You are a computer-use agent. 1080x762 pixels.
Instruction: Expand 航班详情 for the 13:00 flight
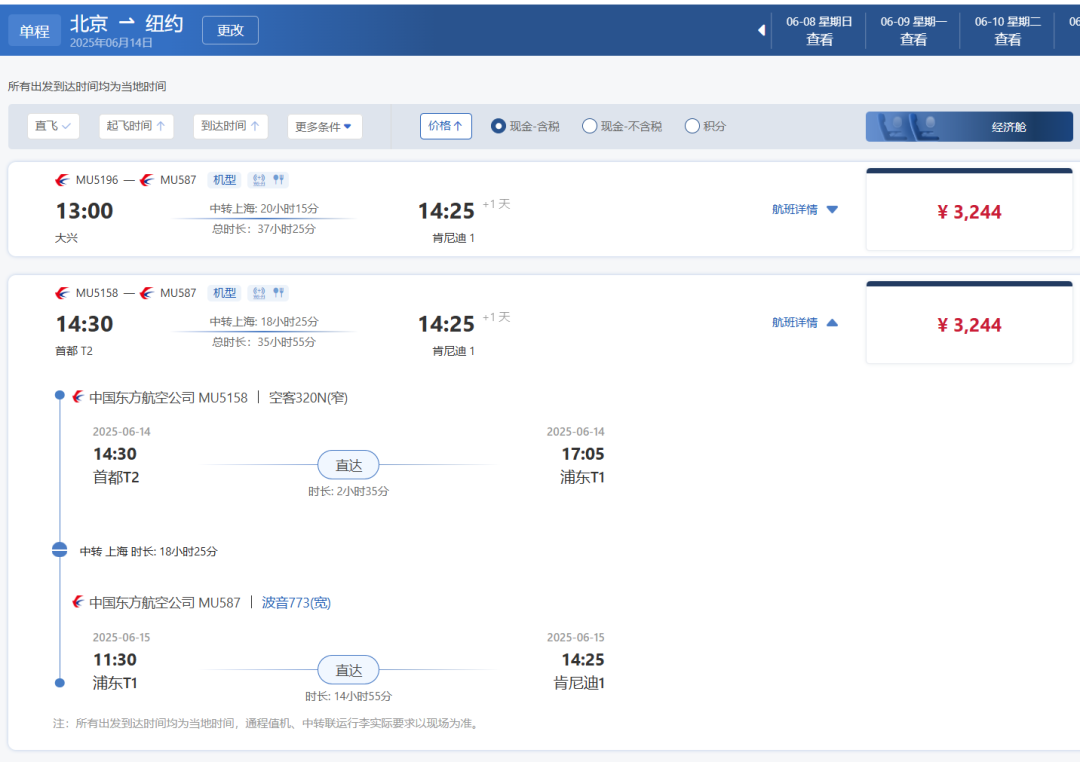[x=805, y=210]
